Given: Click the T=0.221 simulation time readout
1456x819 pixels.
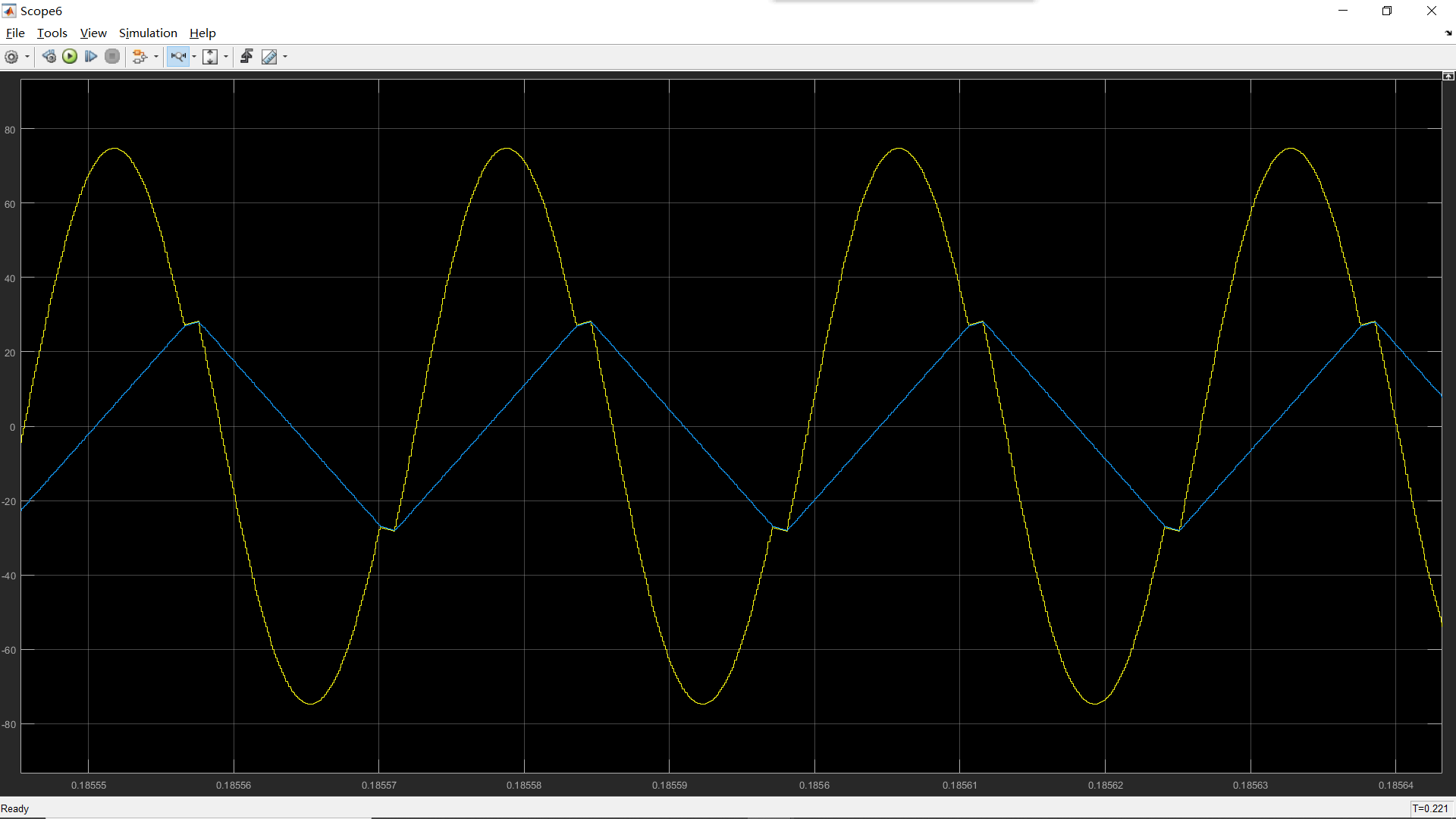Looking at the screenshot, I should 1430,809.
